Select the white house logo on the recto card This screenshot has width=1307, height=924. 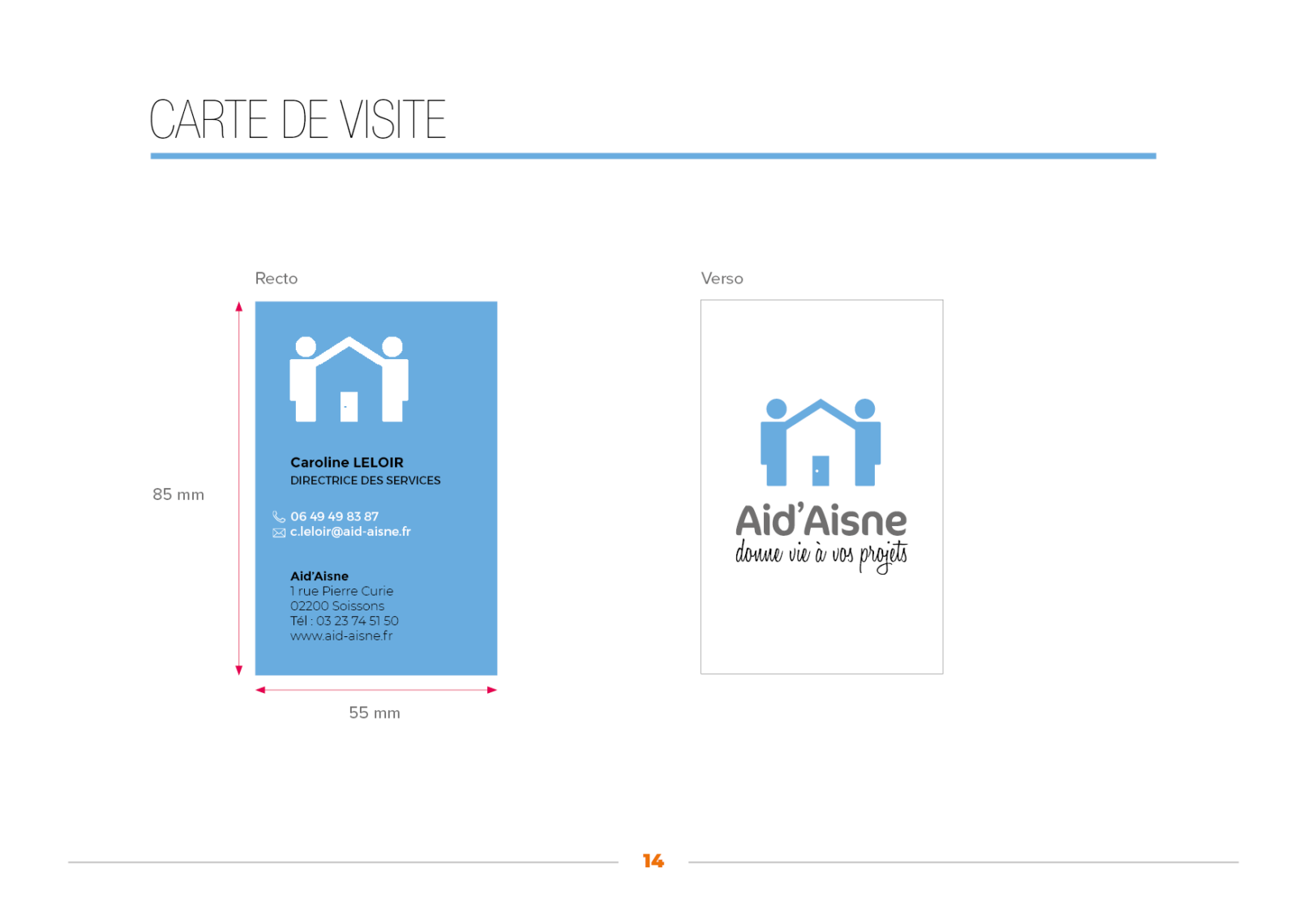[349, 379]
